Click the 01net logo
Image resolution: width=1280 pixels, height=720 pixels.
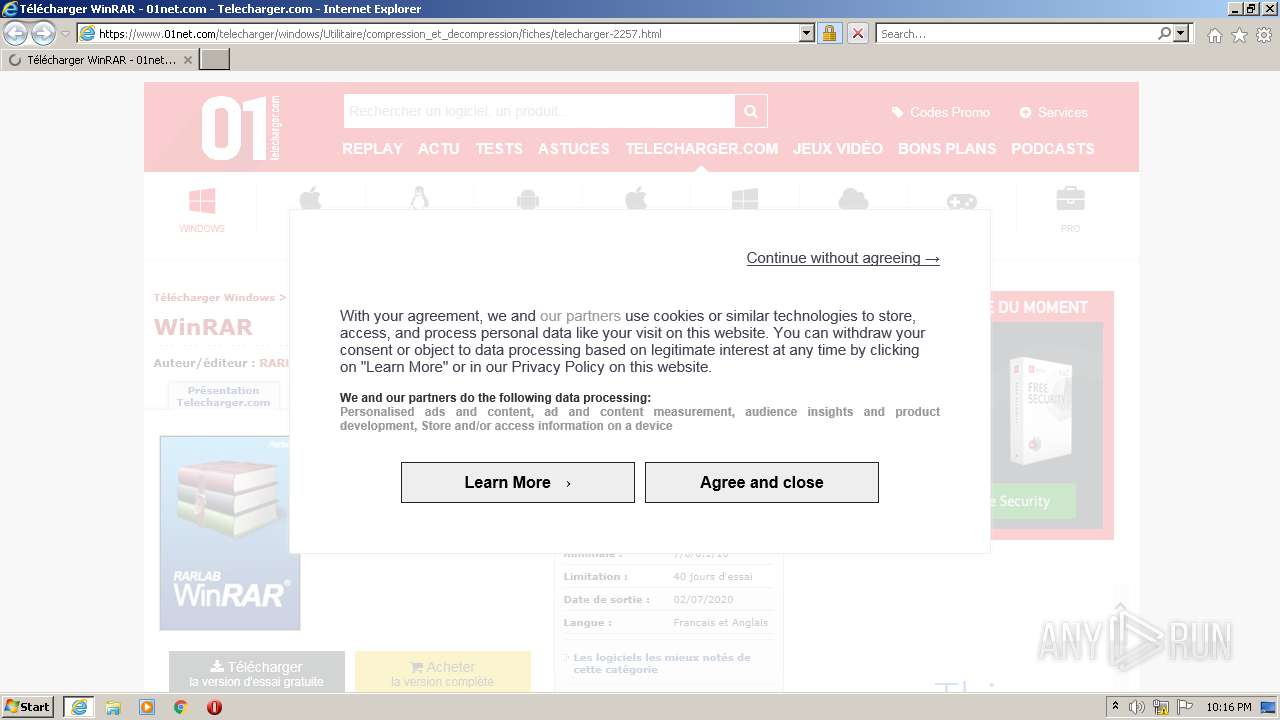tap(240, 128)
